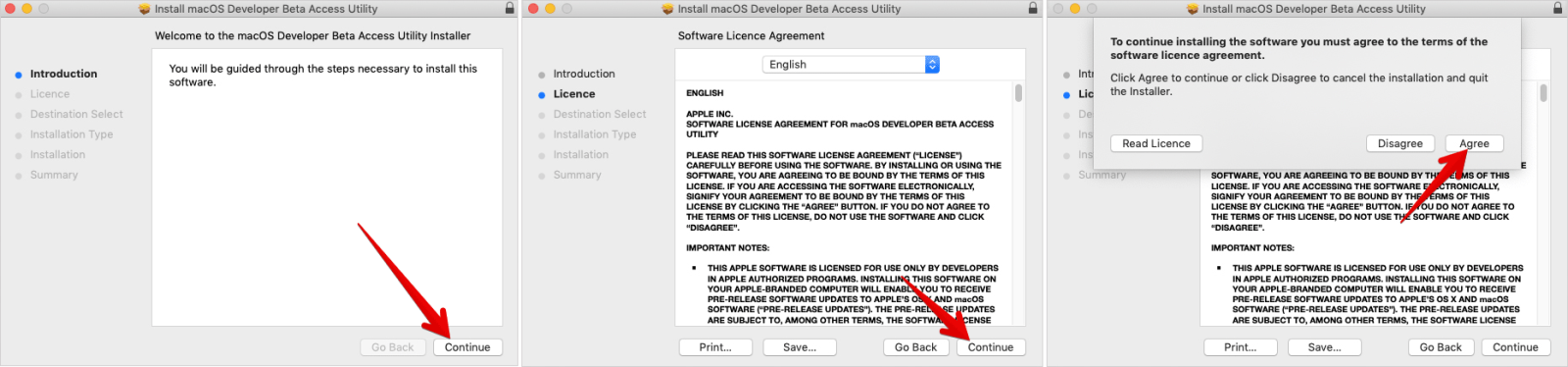Select the Summary step in the Welcome window sidebar
Screen dimensions: 1568x367
54,175
